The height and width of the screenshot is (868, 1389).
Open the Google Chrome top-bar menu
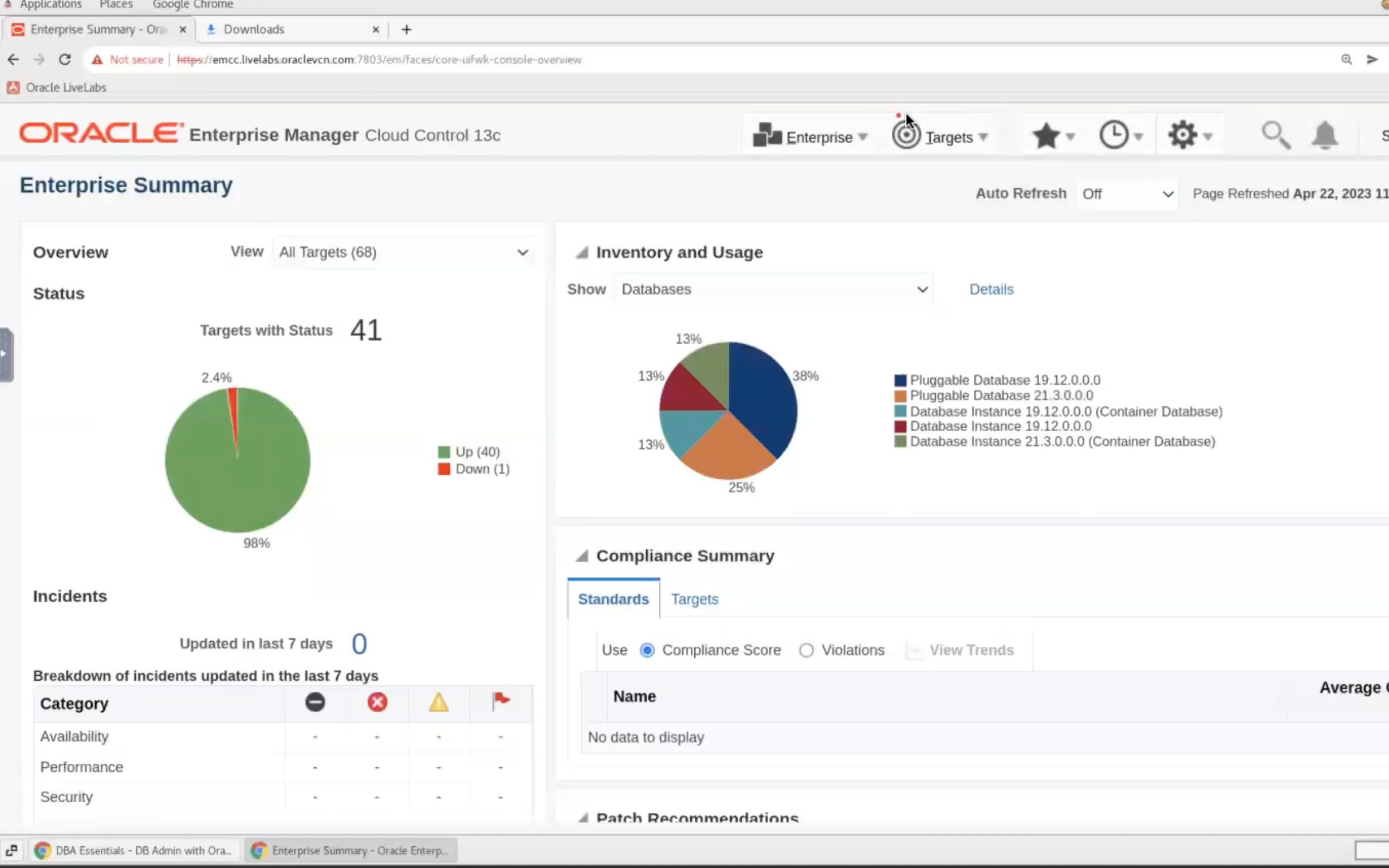pyautogui.click(x=192, y=5)
